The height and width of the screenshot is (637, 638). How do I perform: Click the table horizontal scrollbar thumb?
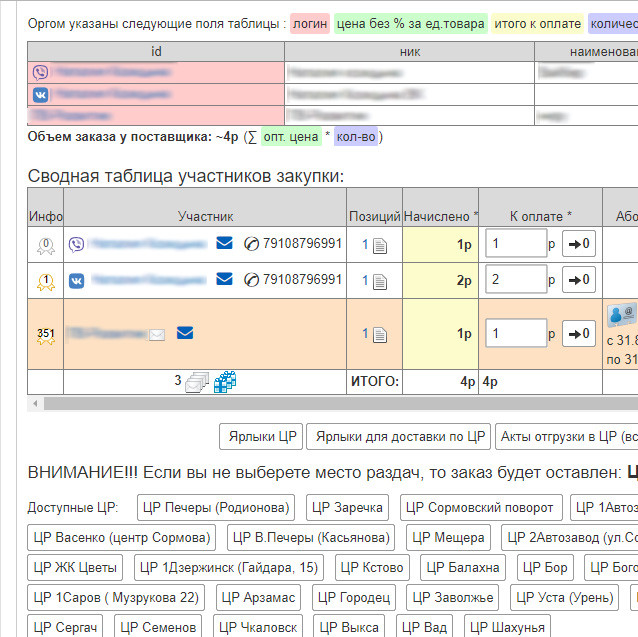(x=341, y=404)
